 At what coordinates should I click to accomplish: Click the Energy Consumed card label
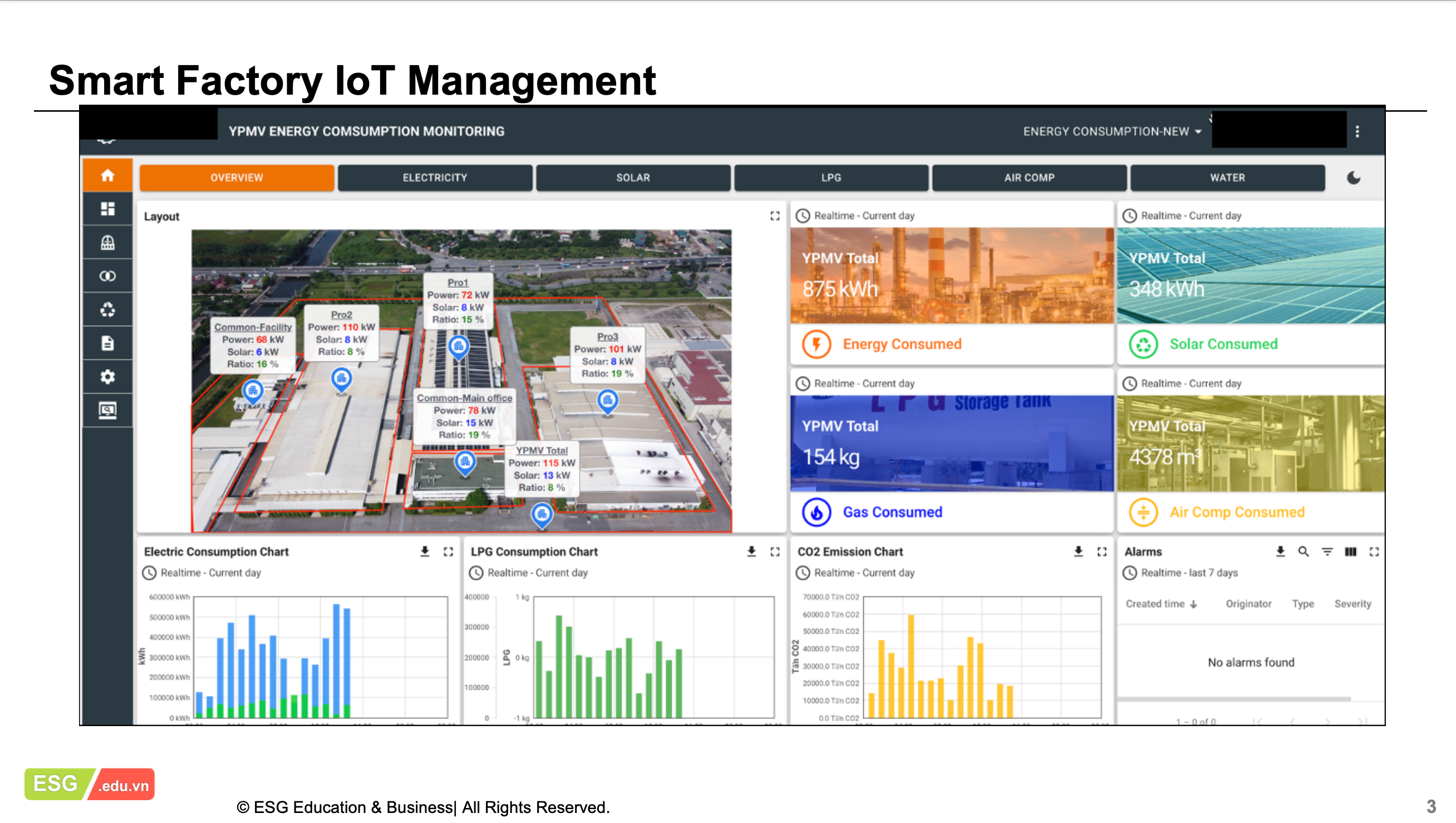click(x=902, y=344)
